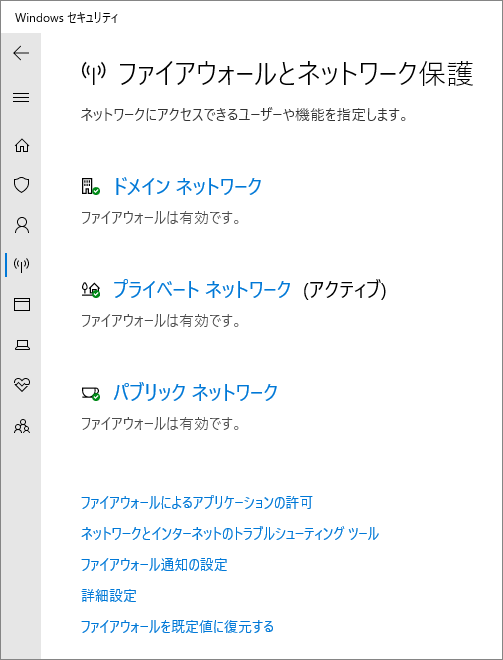Click the domain network building icon

[x=90, y=186]
